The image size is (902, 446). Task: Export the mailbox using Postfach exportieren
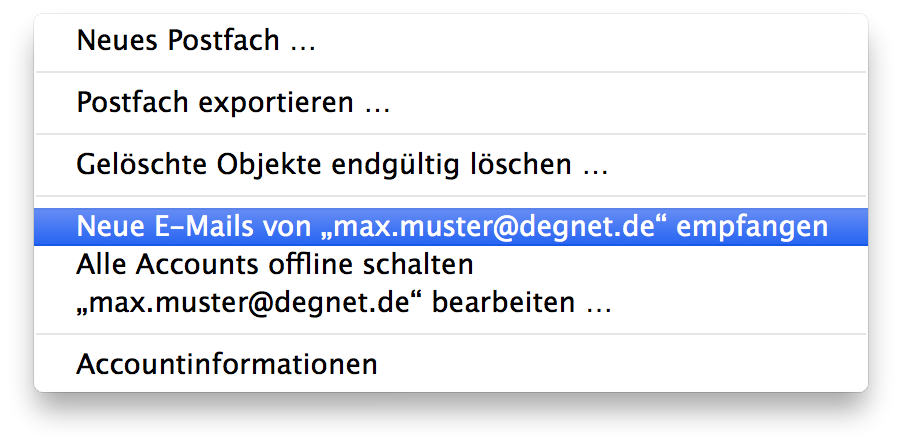pos(233,103)
